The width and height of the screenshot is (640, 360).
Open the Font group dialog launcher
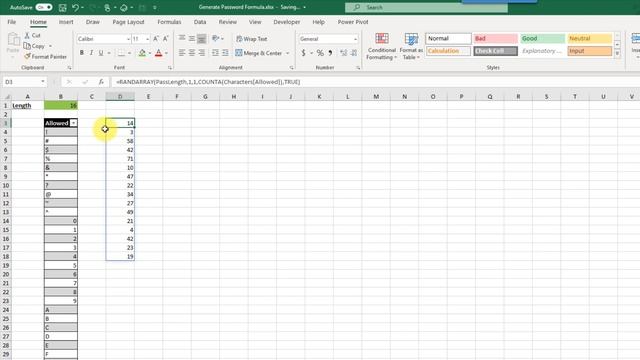[x=170, y=68]
